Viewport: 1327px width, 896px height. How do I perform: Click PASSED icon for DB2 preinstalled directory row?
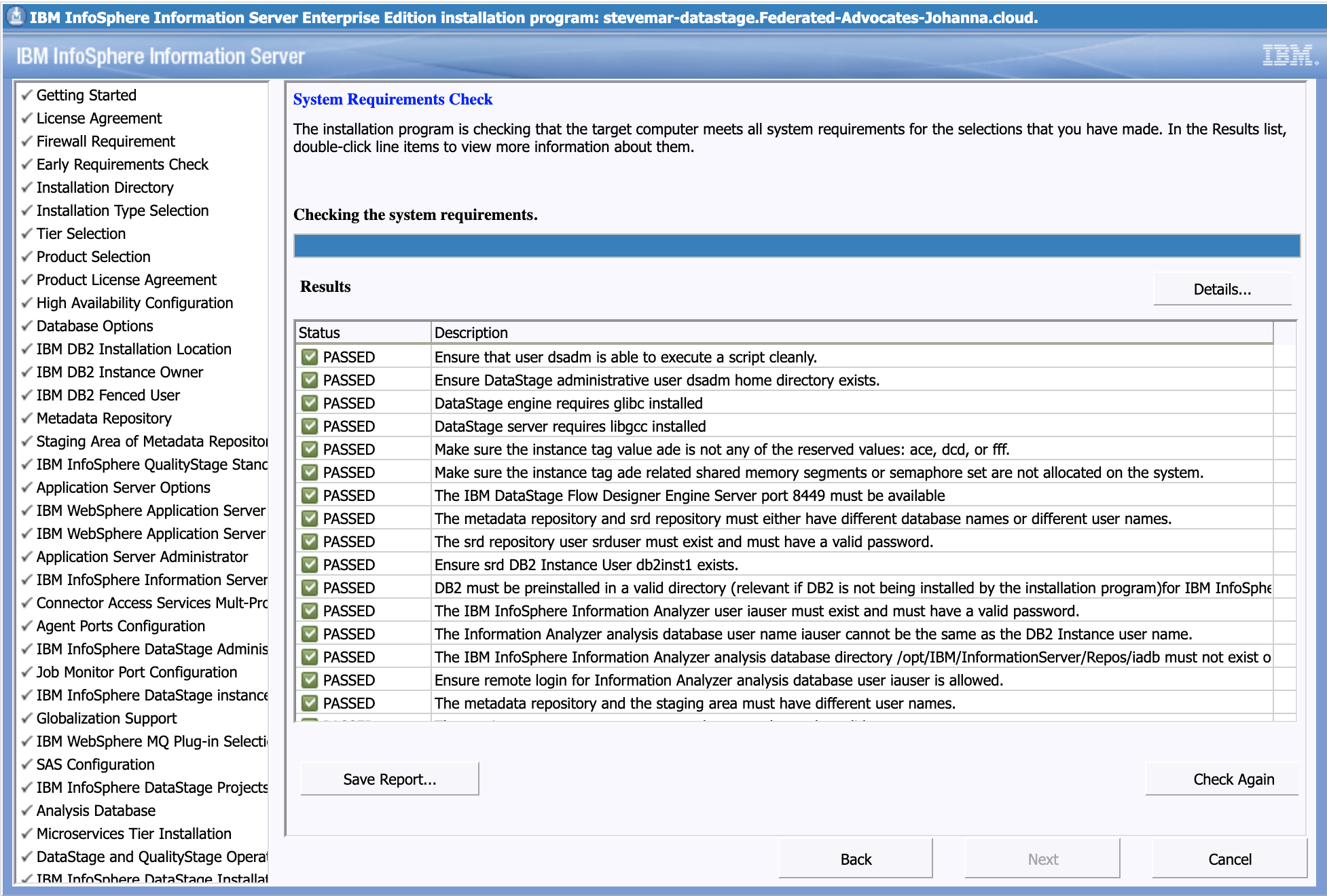pos(310,588)
